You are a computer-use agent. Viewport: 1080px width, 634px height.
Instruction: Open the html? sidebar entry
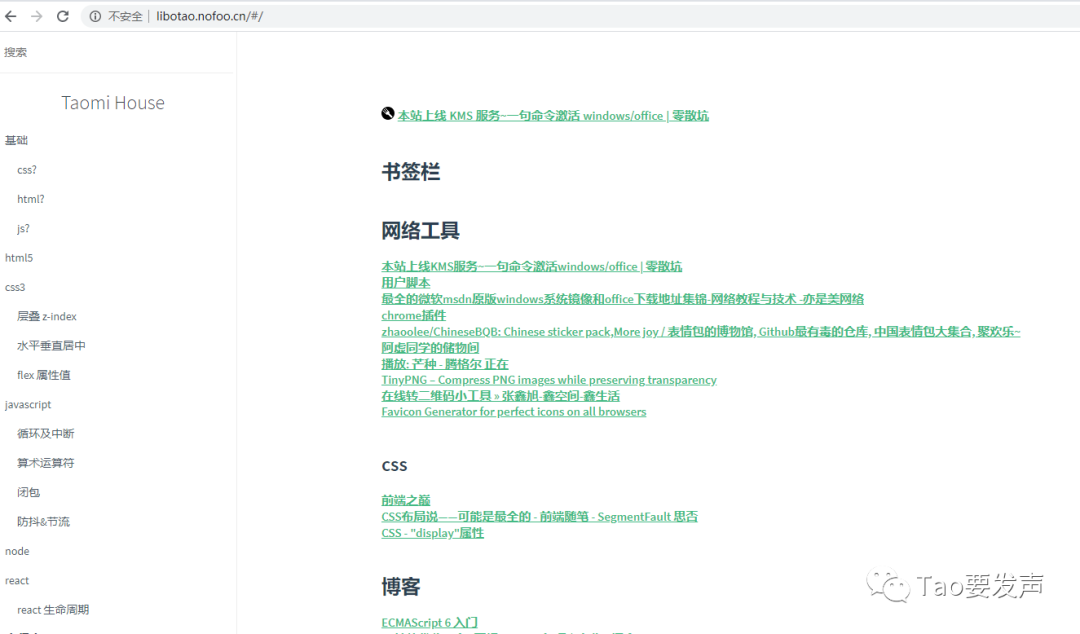(31, 199)
